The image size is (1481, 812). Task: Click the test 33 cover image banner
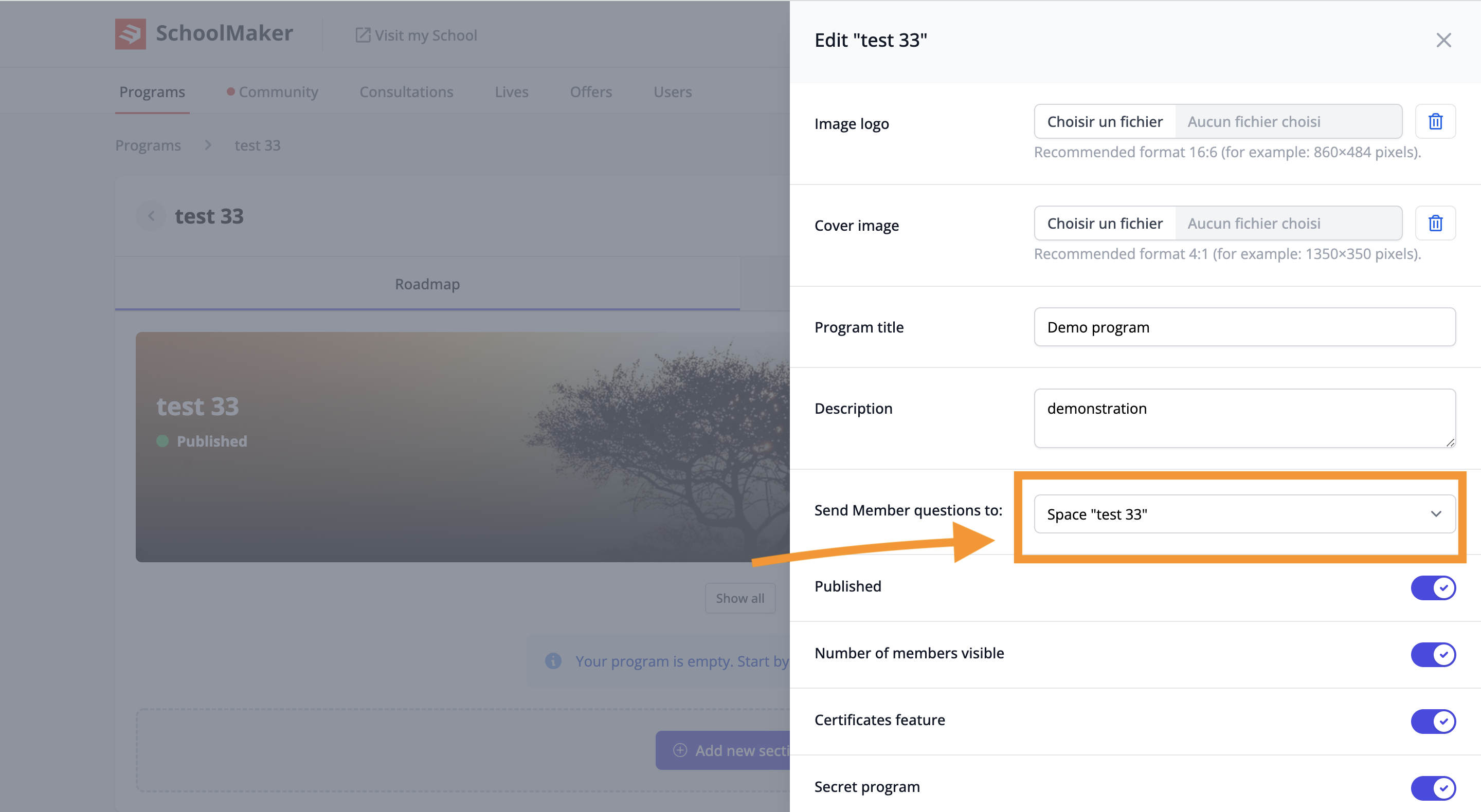point(463,447)
